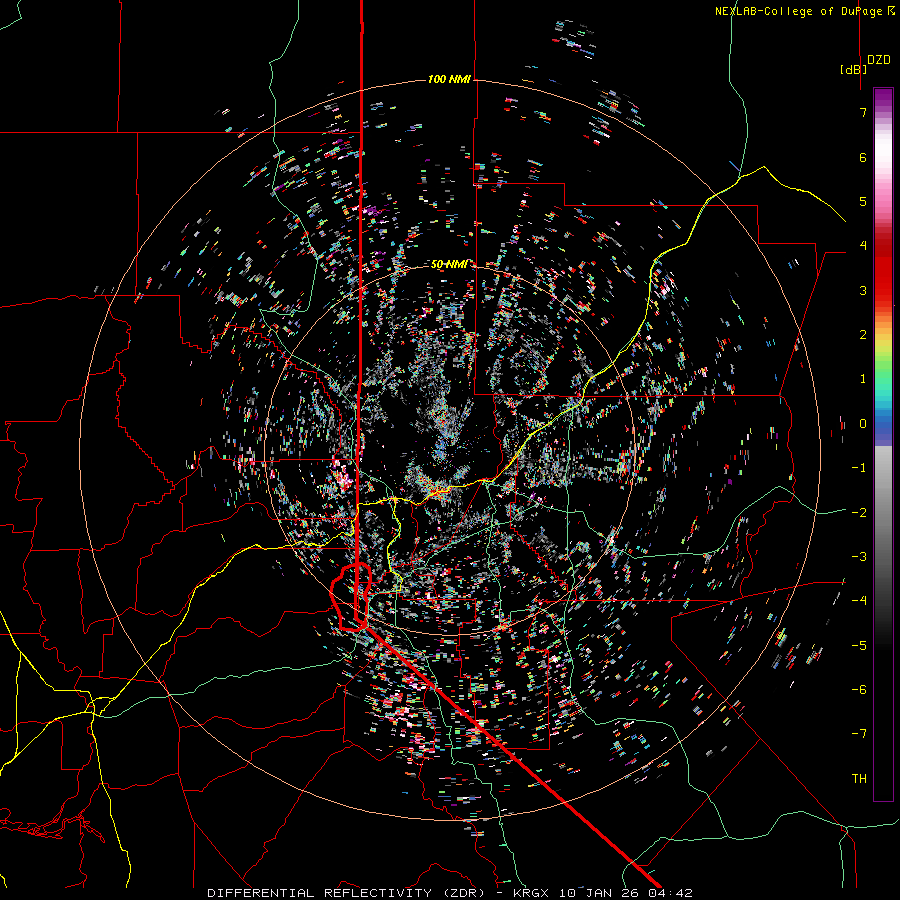Screen dimensions: 900x900
Task: Click the red warning polygon outline
Action: 351,597
